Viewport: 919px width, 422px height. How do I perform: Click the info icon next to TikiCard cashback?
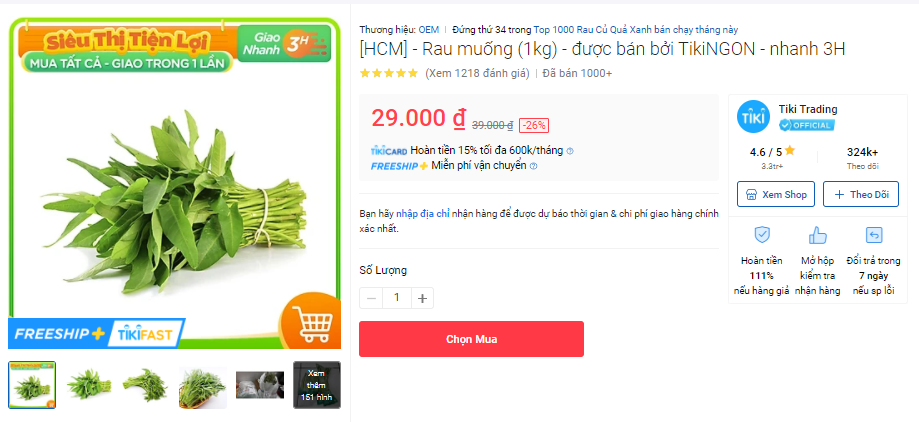tap(570, 151)
